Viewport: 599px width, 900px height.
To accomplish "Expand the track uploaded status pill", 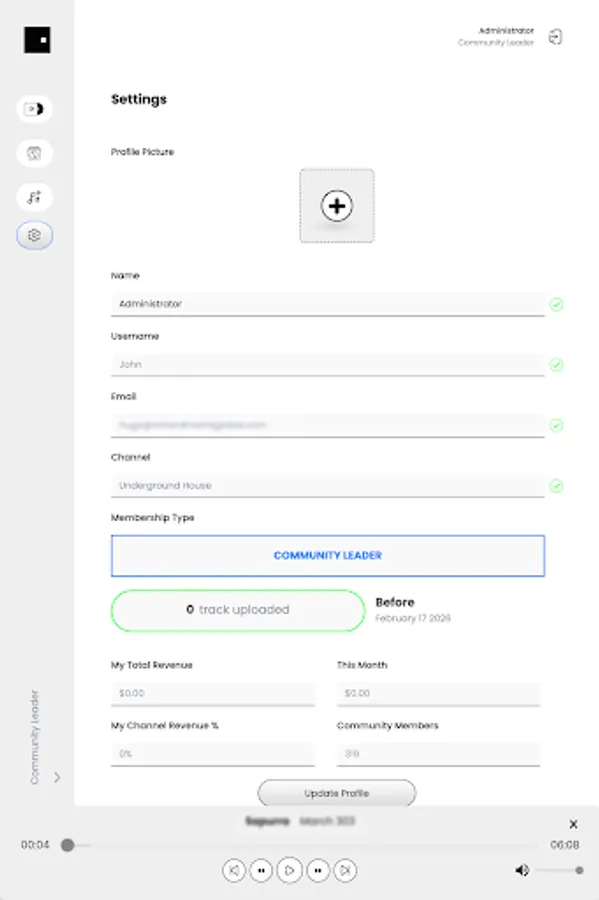I will click(x=238, y=610).
